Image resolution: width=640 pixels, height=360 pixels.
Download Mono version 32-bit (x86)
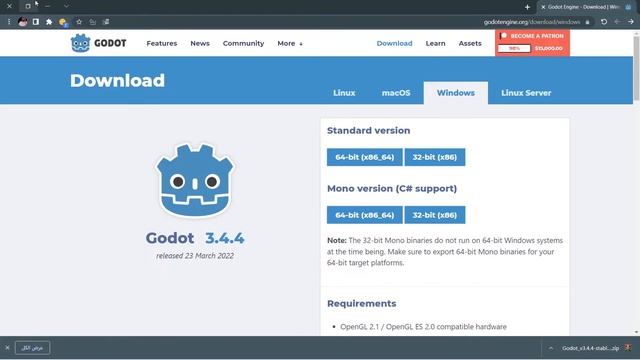click(x=435, y=215)
